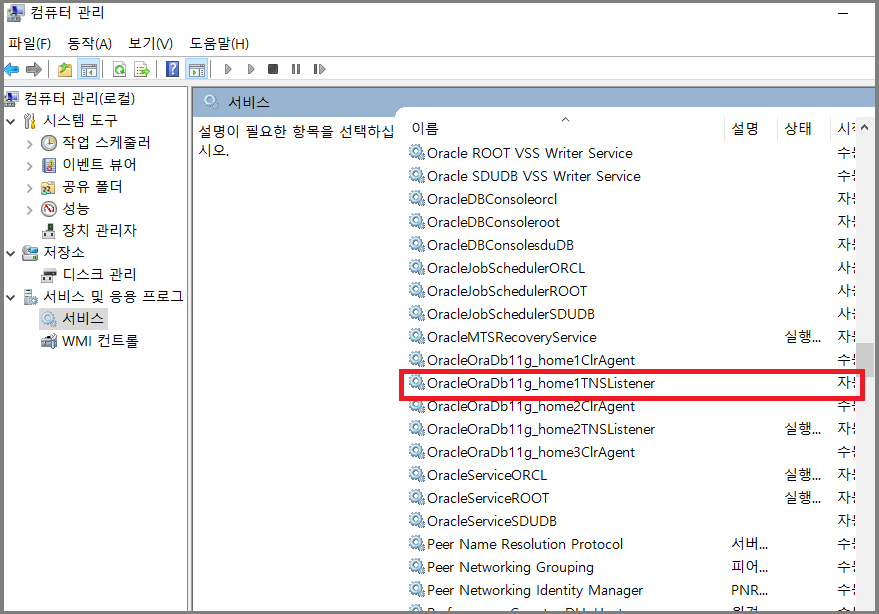This screenshot has height=614, width=879.
Task: Toggle the Show/Hide Console Tree icon
Action: [x=89, y=70]
